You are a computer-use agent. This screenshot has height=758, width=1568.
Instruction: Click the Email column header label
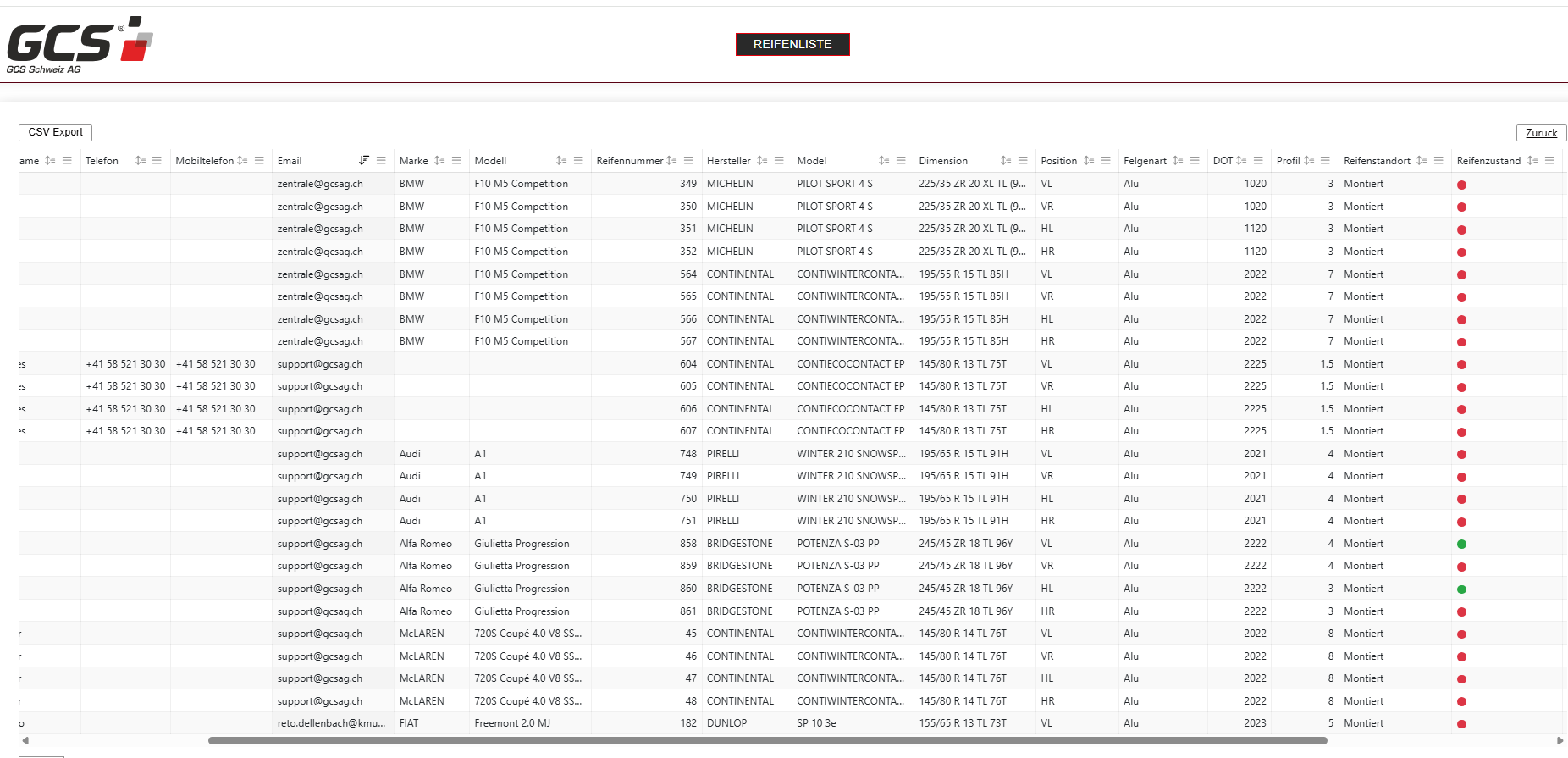point(290,161)
